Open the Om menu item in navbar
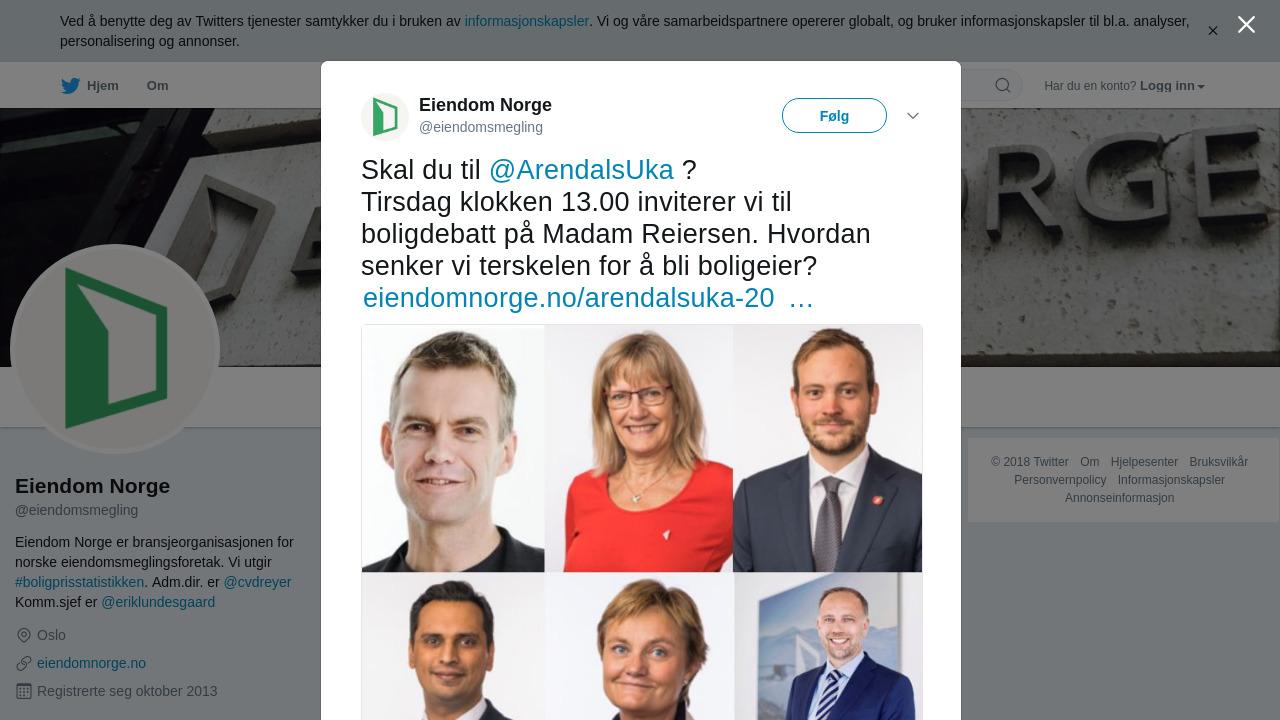This screenshot has height=720, width=1280. point(158,86)
